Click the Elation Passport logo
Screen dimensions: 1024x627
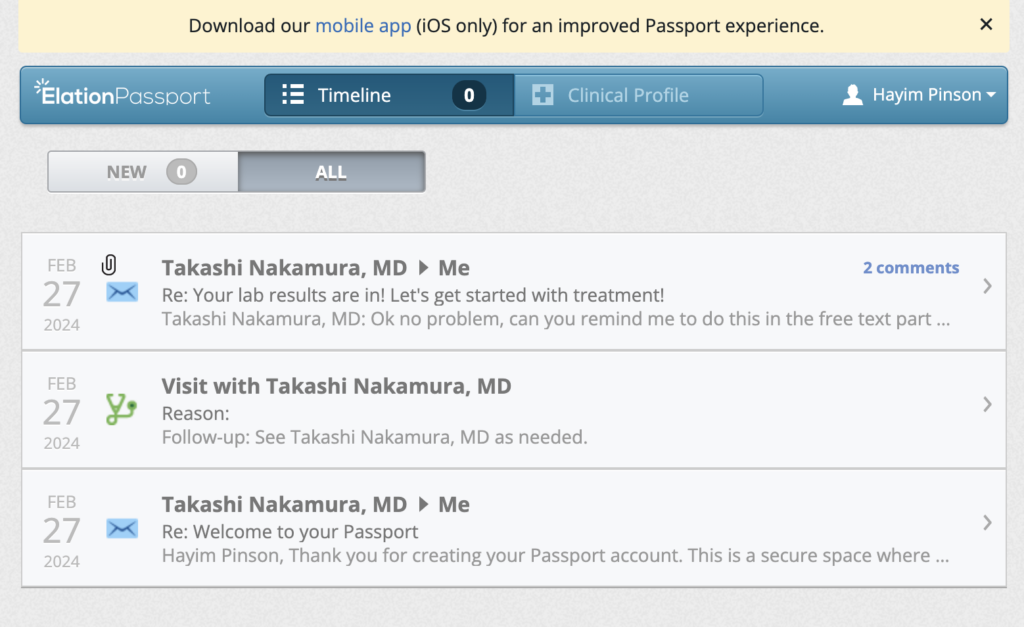tap(122, 95)
